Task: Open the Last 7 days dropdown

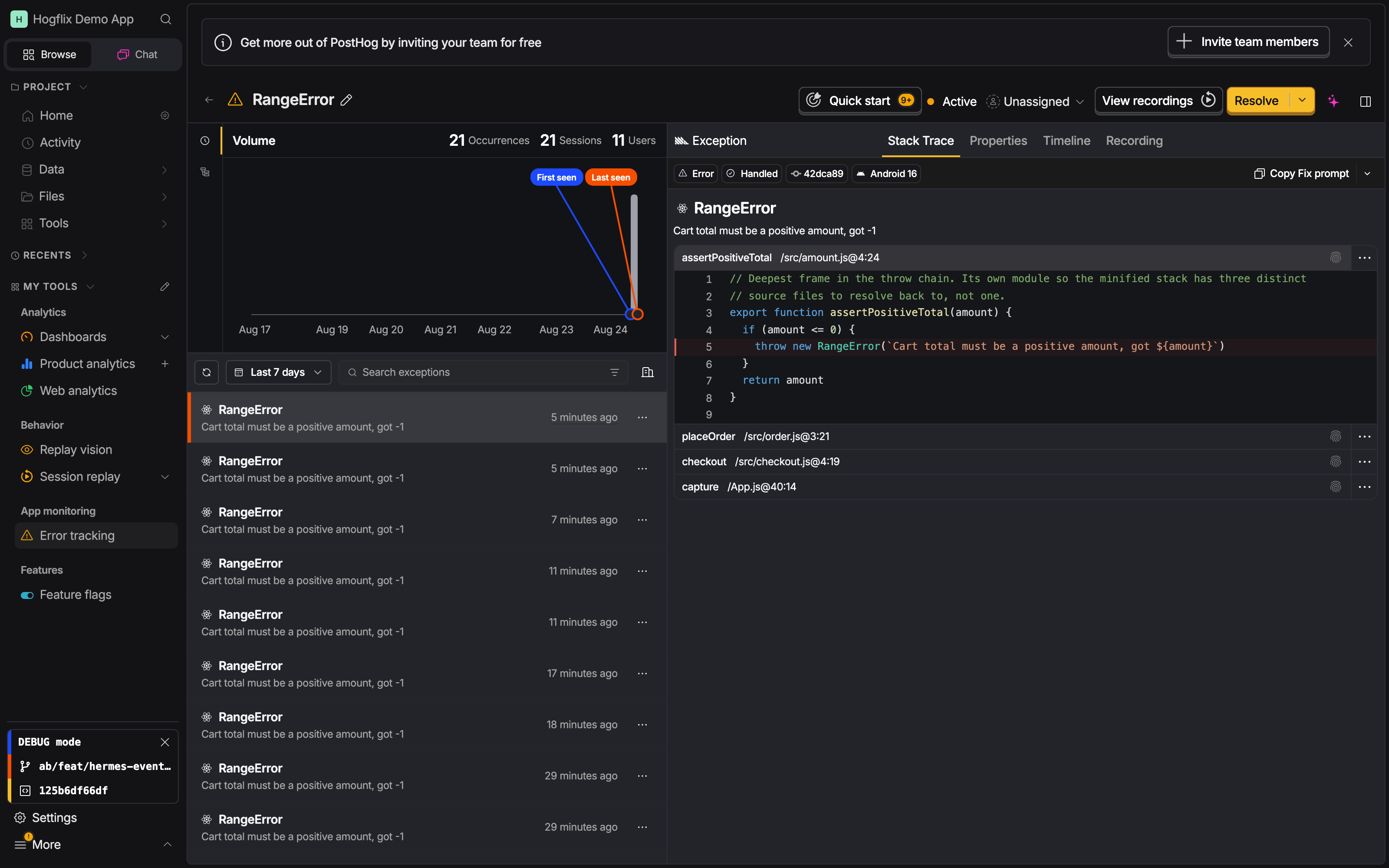Action: coord(278,372)
